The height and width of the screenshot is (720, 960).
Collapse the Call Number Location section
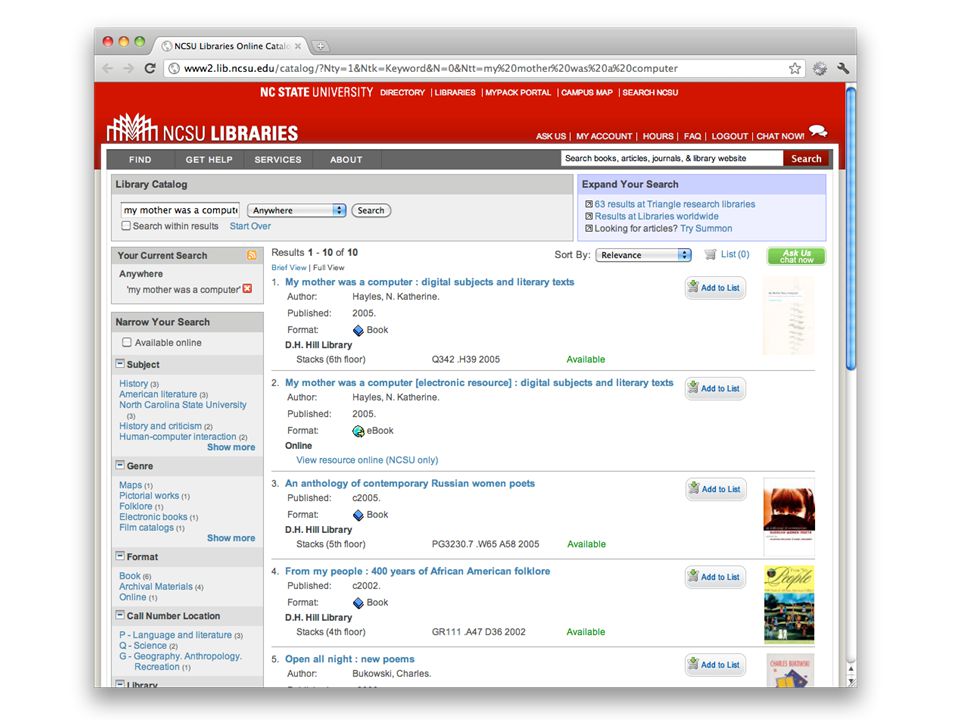click(120, 615)
